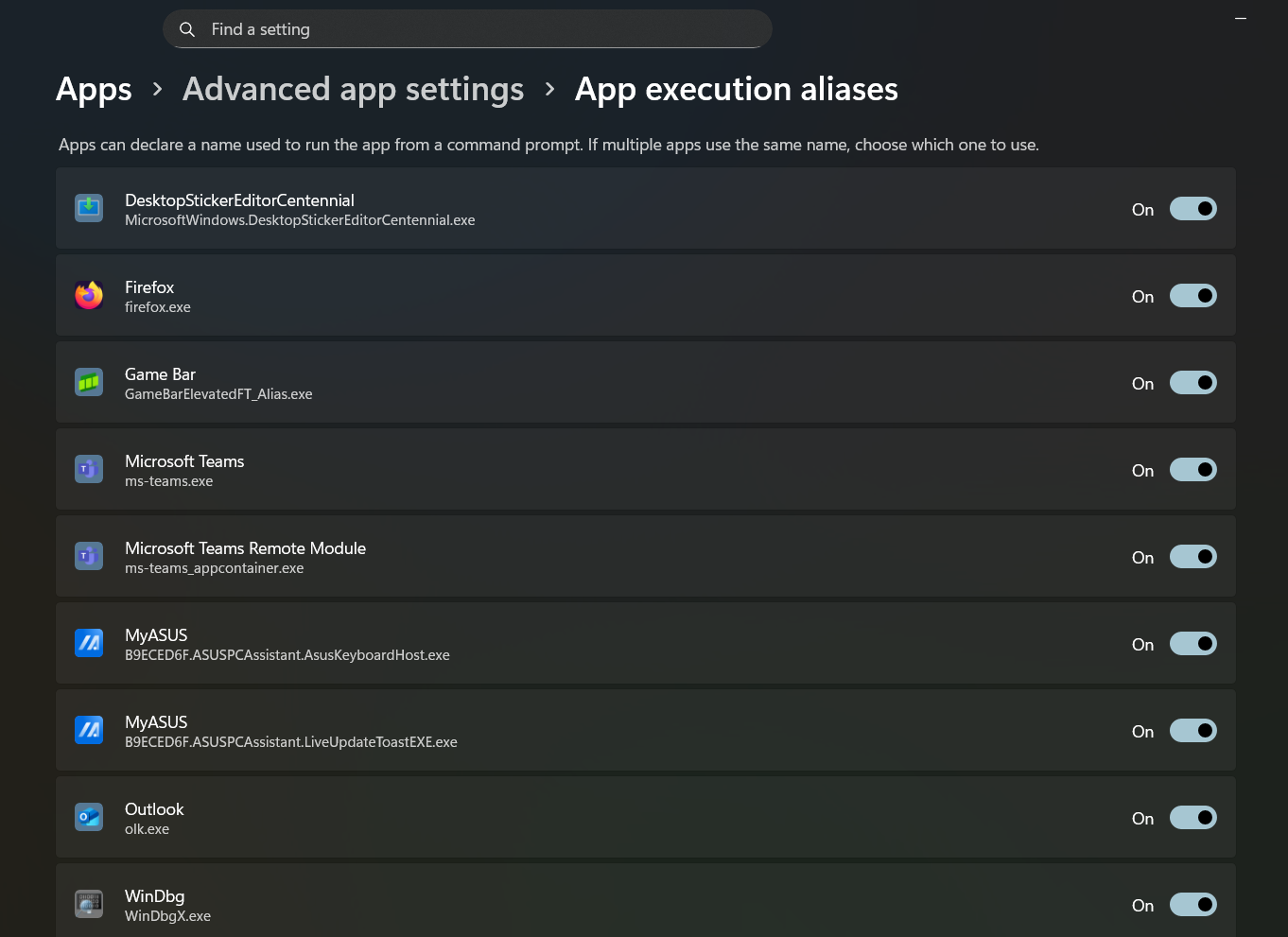Click the App execution aliases heading
Image resolution: width=1288 pixels, height=937 pixels.
click(x=737, y=90)
